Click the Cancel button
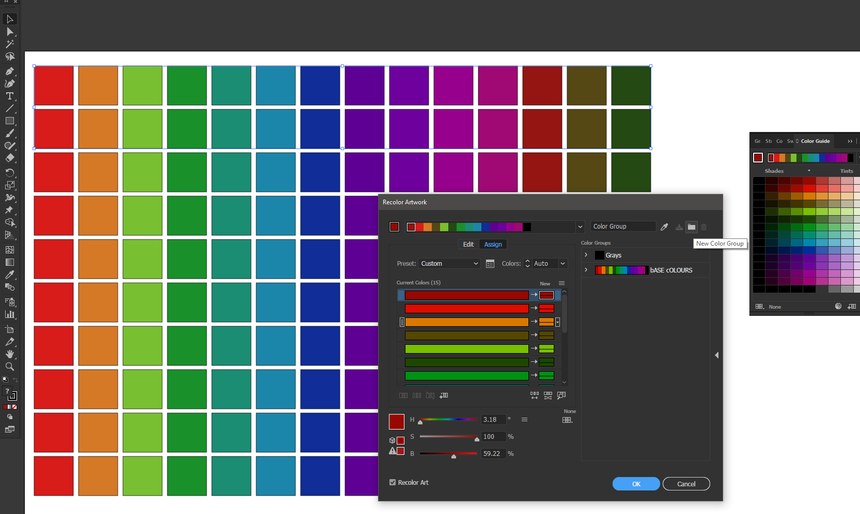This screenshot has width=860, height=514. click(x=686, y=484)
